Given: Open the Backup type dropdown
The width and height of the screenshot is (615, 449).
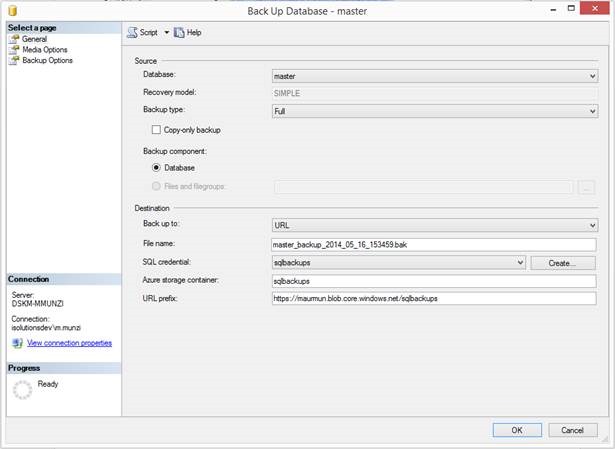Looking at the screenshot, I should 434,111.
